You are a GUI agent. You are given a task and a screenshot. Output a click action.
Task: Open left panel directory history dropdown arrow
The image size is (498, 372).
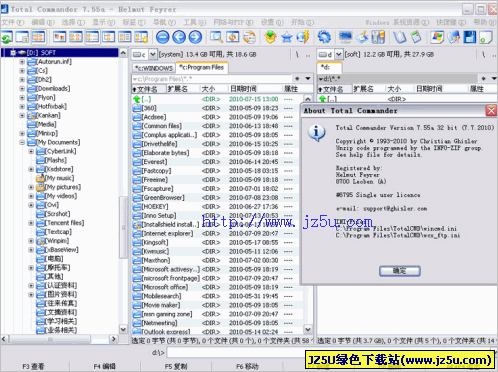(308, 79)
